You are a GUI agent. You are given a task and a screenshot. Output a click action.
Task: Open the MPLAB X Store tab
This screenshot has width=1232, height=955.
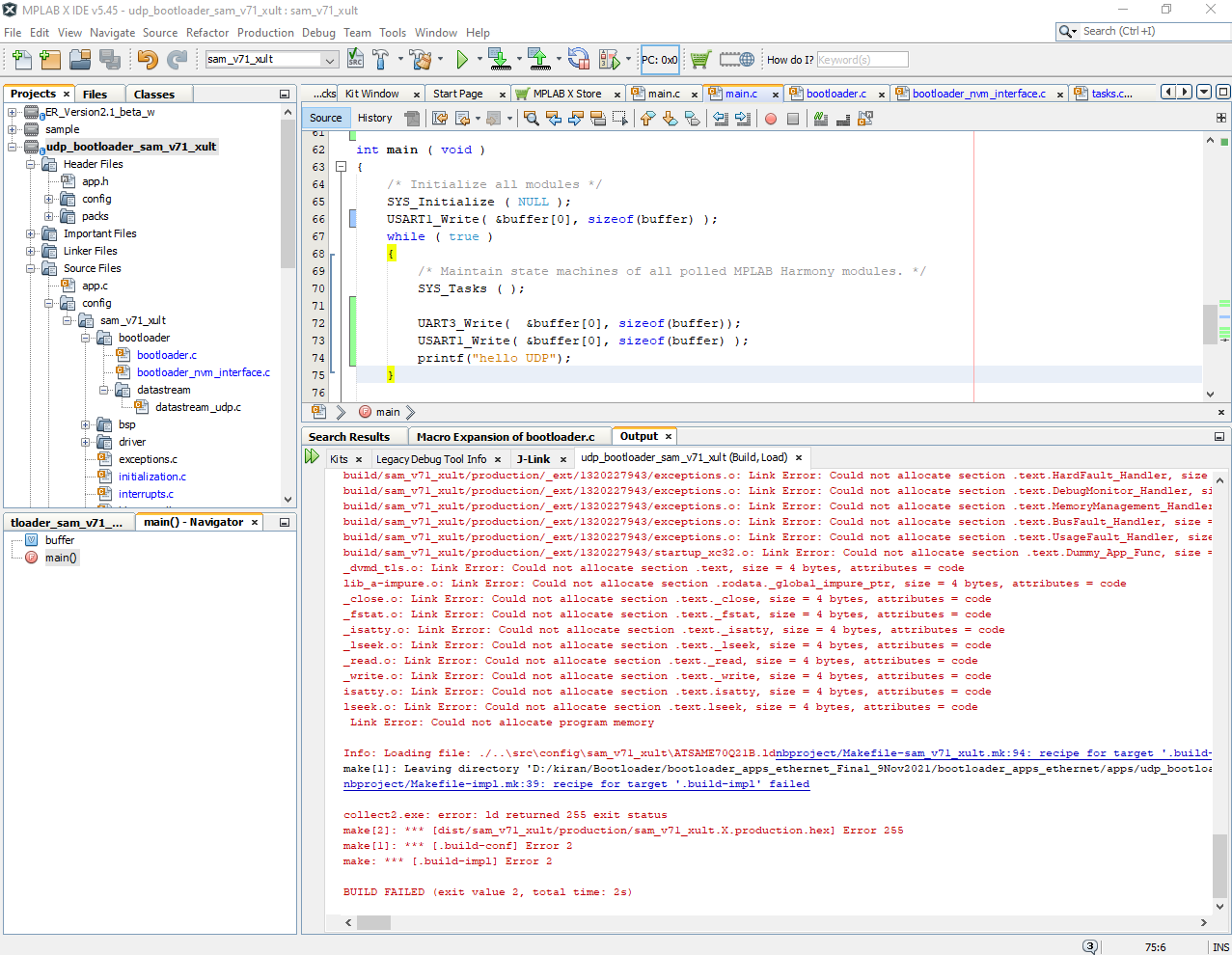(x=568, y=93)
